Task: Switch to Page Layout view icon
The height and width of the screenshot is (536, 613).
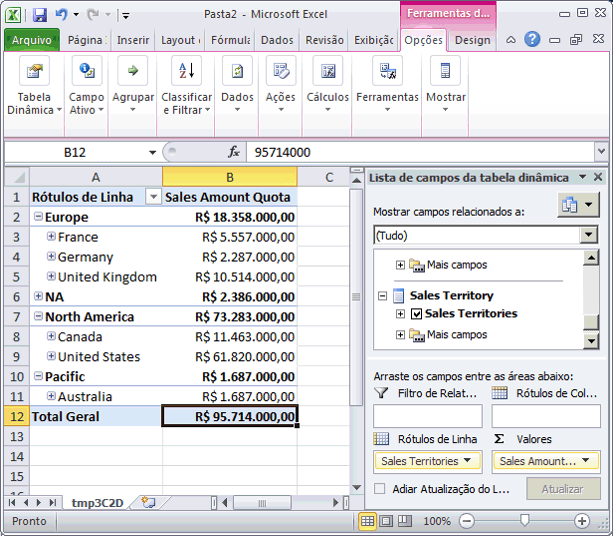Action: [x=386, y=521]
